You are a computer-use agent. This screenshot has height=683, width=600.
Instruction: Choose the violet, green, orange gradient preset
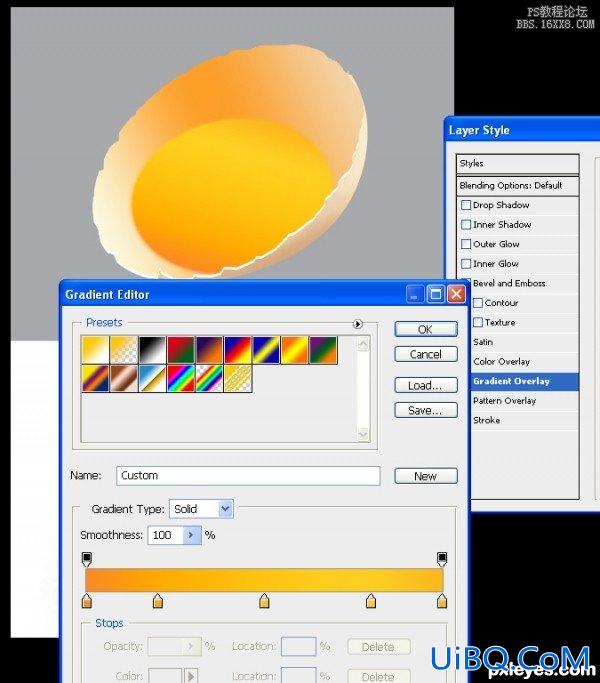click(x=323, y=350)
